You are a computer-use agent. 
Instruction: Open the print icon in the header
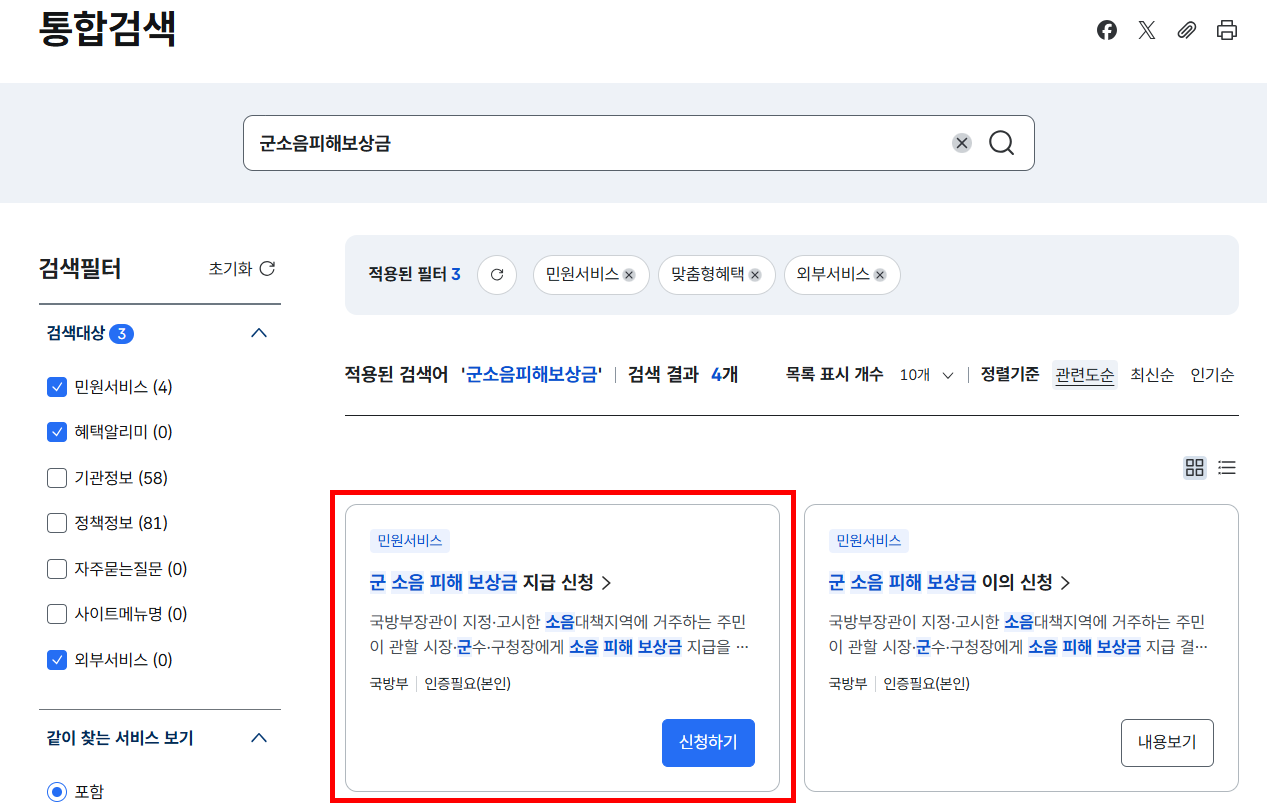[1226, 30]
